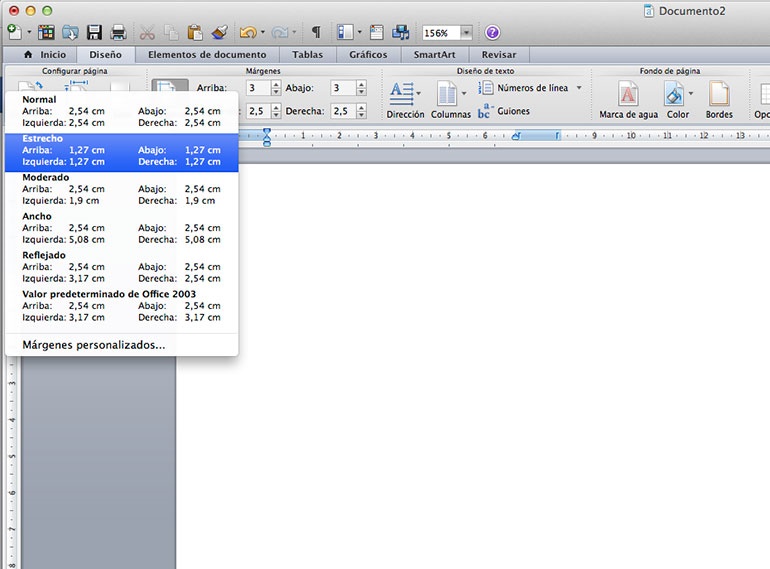Click the Derecha margin stepper arrows
The height and width of the screenshot is (569, 770).
click(361, 111)
